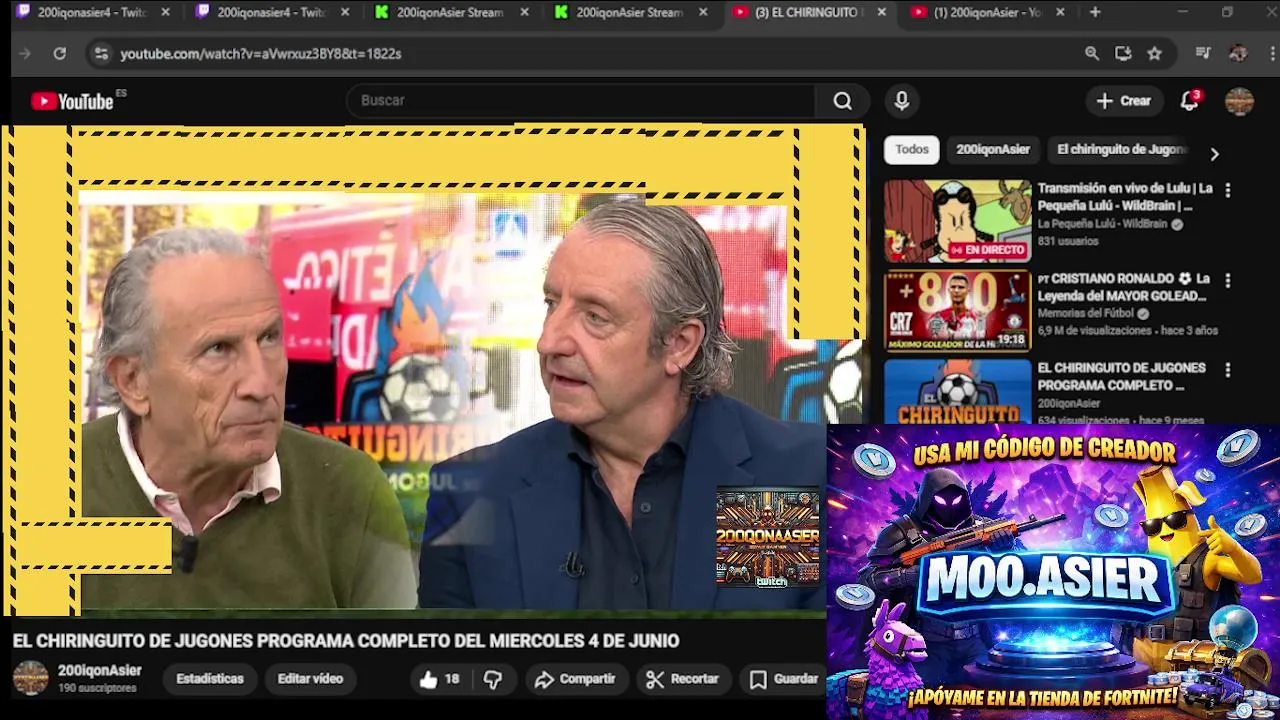Click the search magnifier button
Viewport: 1280px width, 720px height.
[x=843, y=101]
